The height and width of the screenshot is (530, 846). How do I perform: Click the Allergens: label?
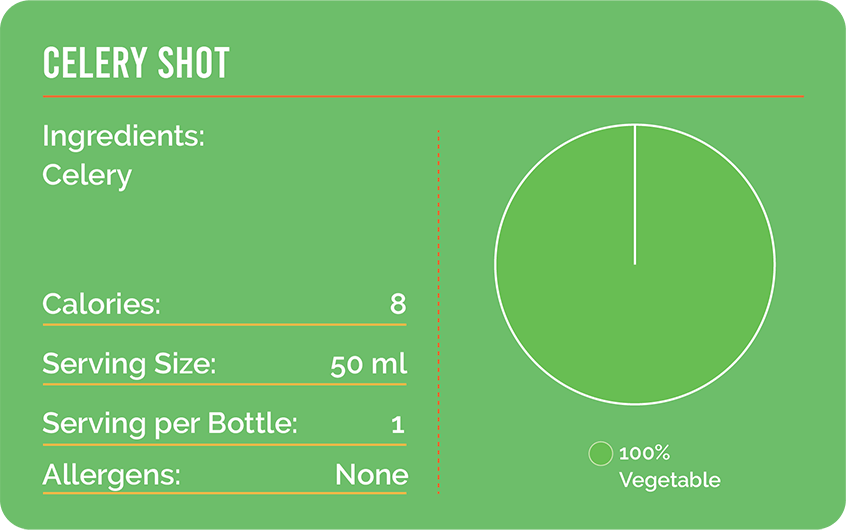111,474
